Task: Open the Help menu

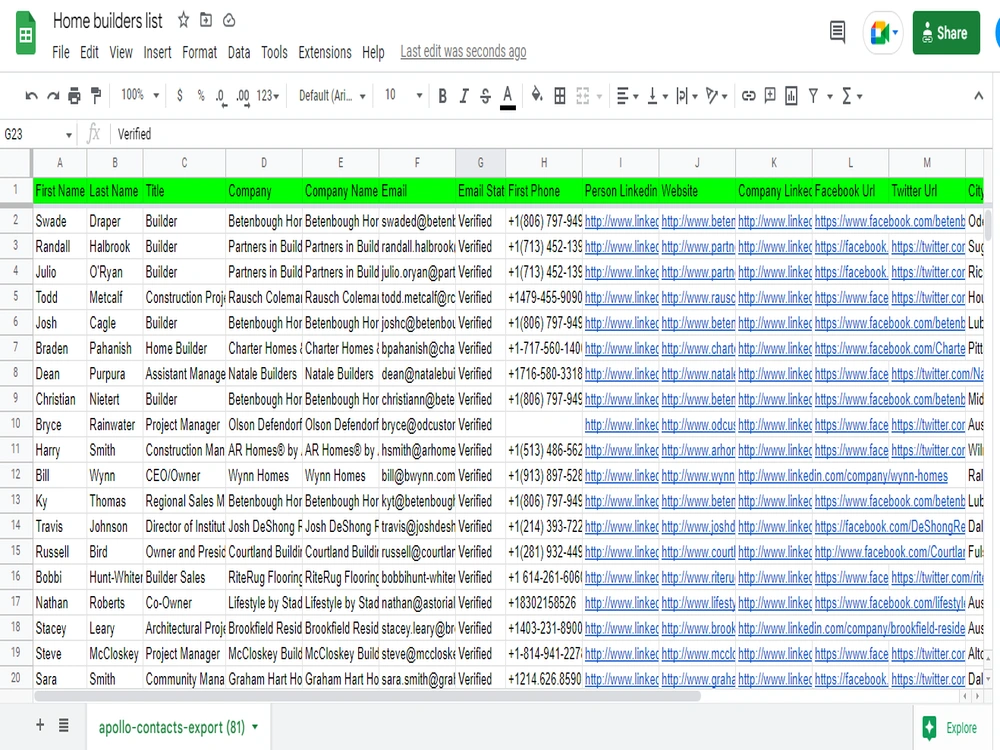Action: (x=373, y=52)
